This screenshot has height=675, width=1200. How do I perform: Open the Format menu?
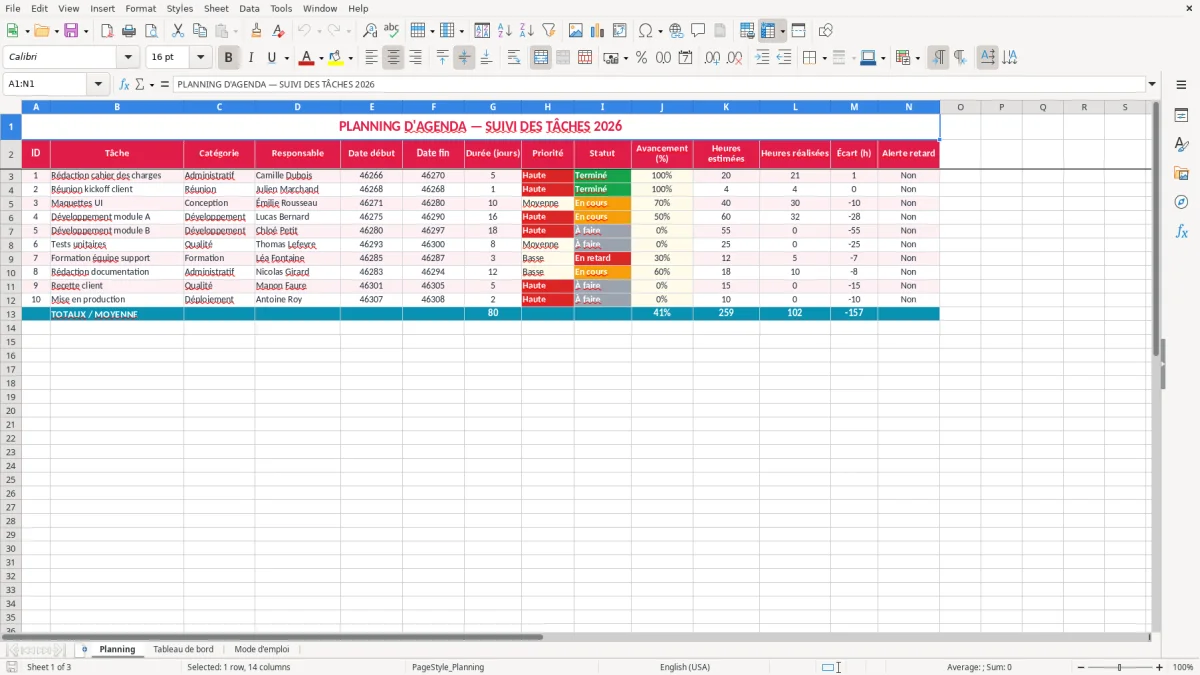coord(140,8)
